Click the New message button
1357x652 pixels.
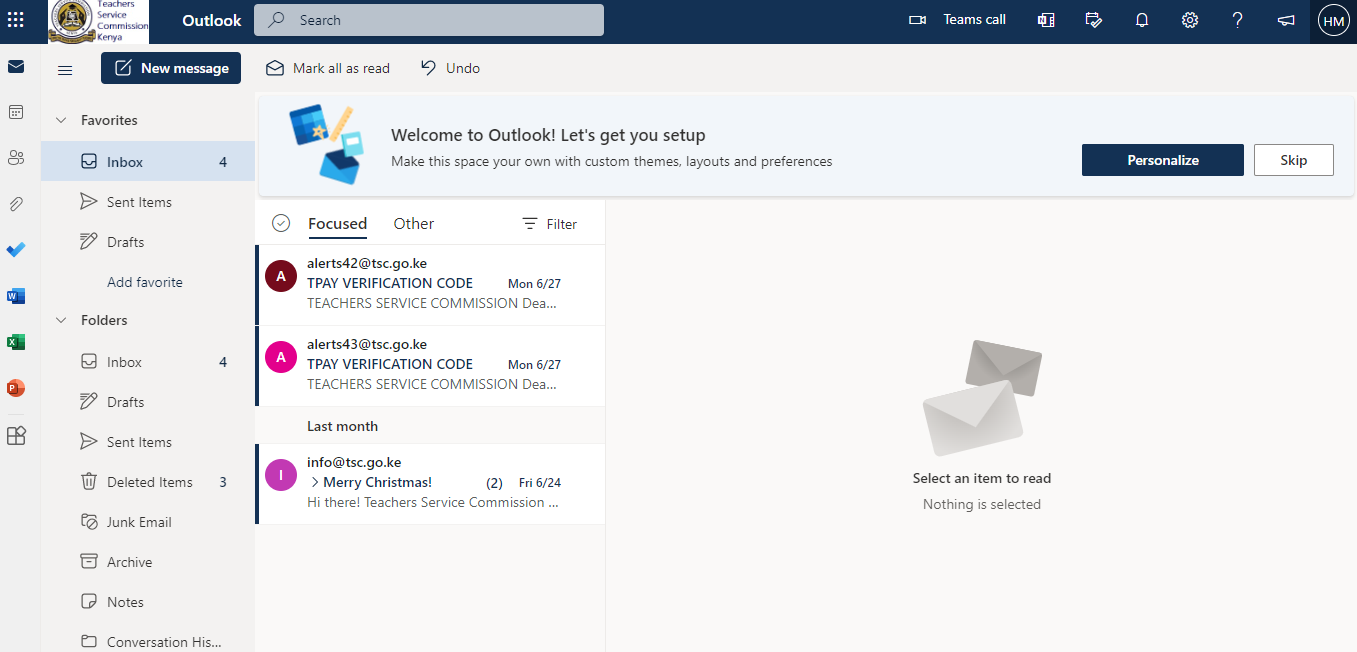171,68
